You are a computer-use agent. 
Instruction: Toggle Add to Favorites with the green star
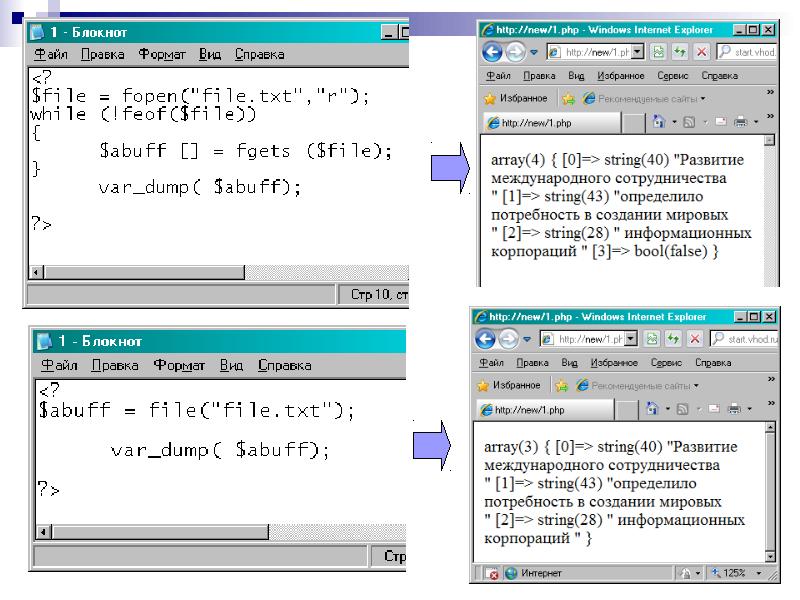[568, 98]
